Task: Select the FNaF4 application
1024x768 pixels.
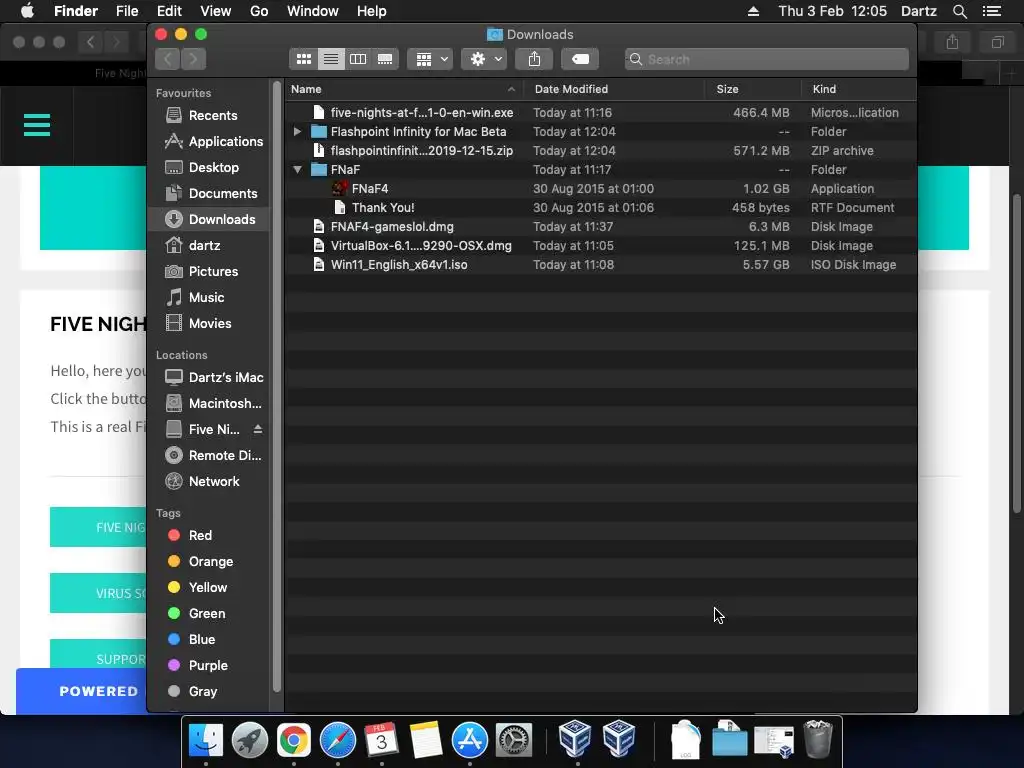Action: pyautogui.click(x=600, y=189)
